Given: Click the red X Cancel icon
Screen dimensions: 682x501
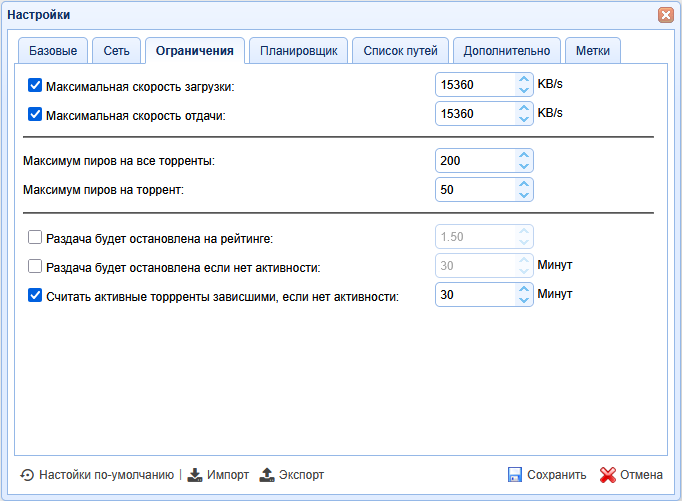Looking at the screenshot, I should click(607, 475).
